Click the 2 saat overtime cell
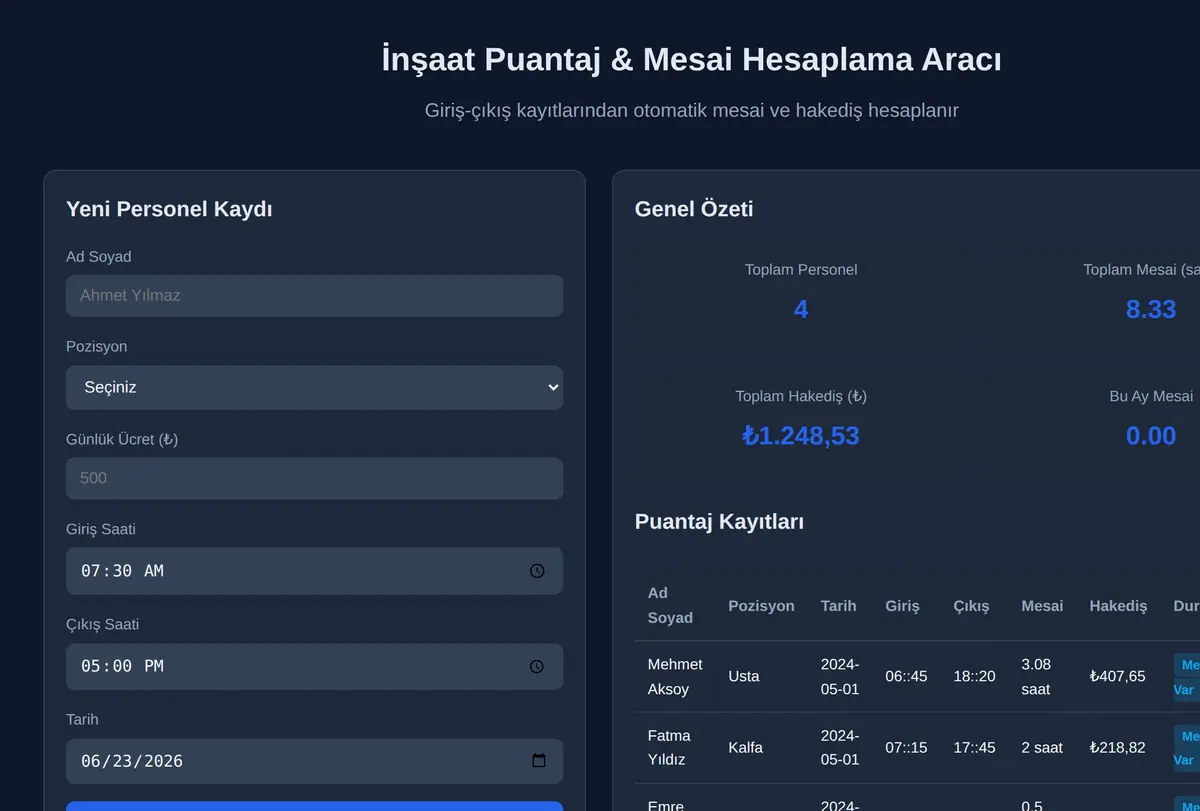The width and height of the screenshot is (1200, 811). (x=1042, y=748)
